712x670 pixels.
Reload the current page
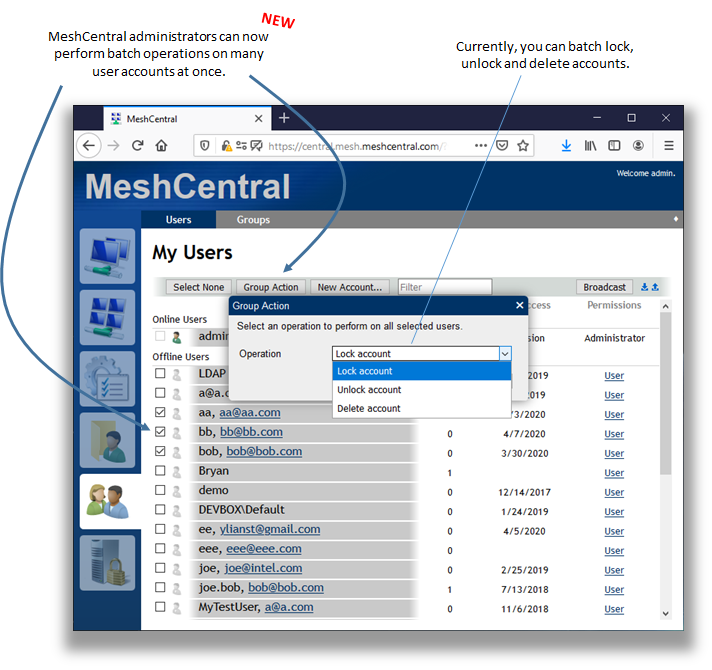click(138, 146)
